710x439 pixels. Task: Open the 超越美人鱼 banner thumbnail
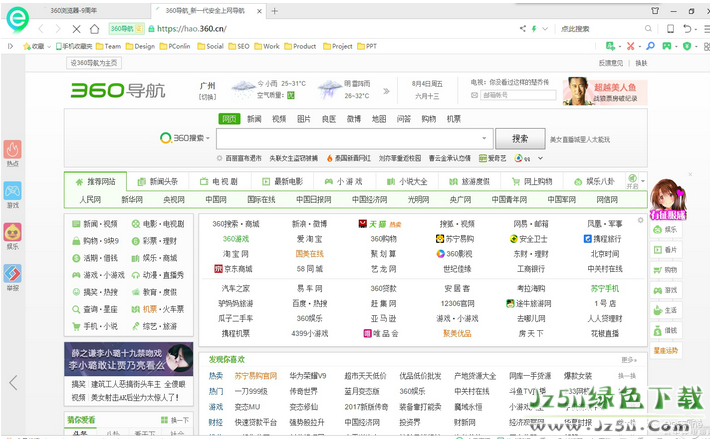pyautogui.click(x=605, y=92)
